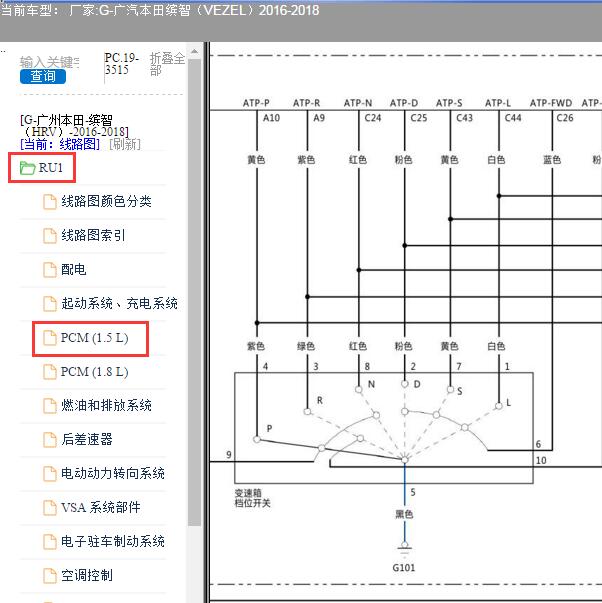602x603 pixels.
Task: Click the 查询 search button
Action: point(43,76)
